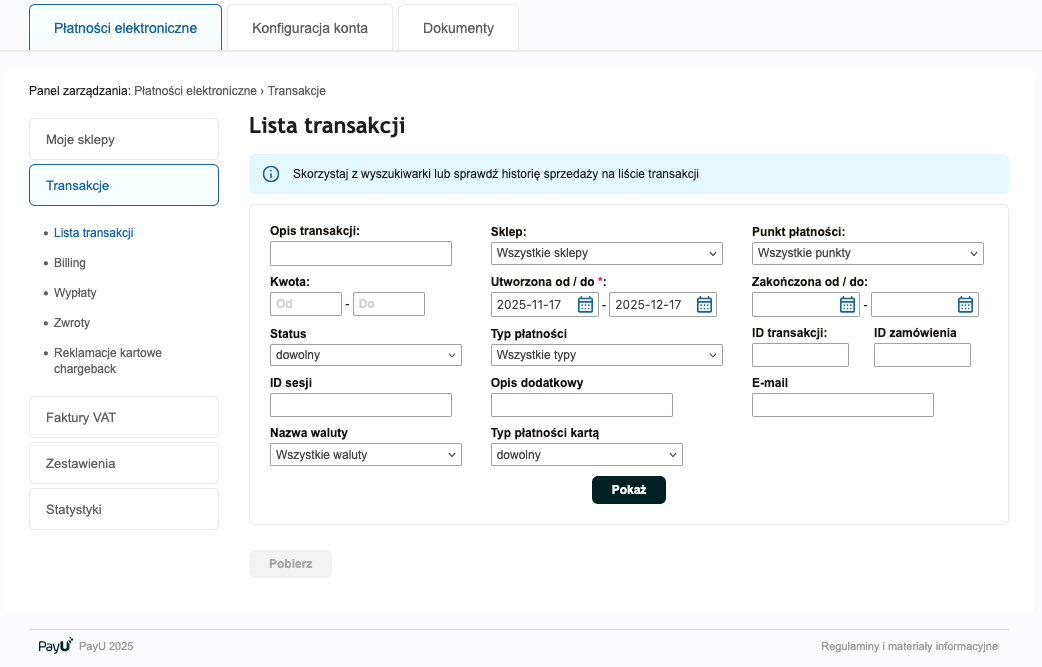The width and height of the screenshot is (1042, 667).
Task: Open calendar for 'Zakończona od' start date
Action: click(x=847, y=305)
